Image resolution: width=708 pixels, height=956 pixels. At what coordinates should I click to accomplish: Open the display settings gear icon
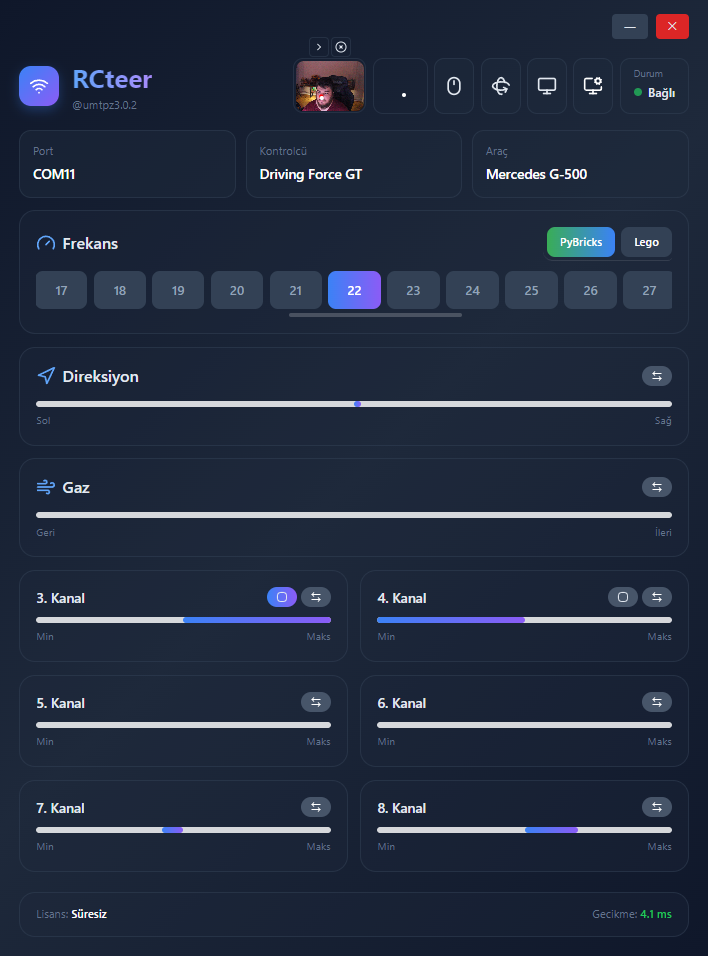tap(593, 86)
